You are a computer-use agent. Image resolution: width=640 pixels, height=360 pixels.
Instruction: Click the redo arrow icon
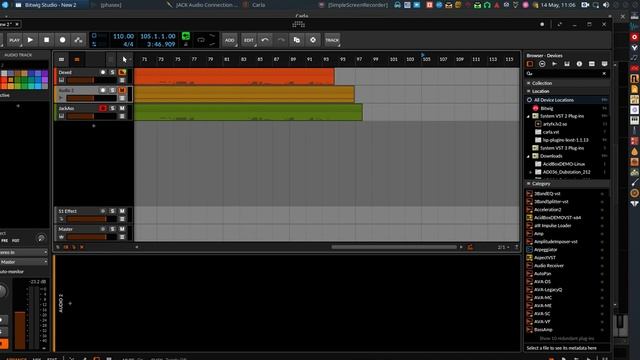pyautogui.click(x=281, y=40)
